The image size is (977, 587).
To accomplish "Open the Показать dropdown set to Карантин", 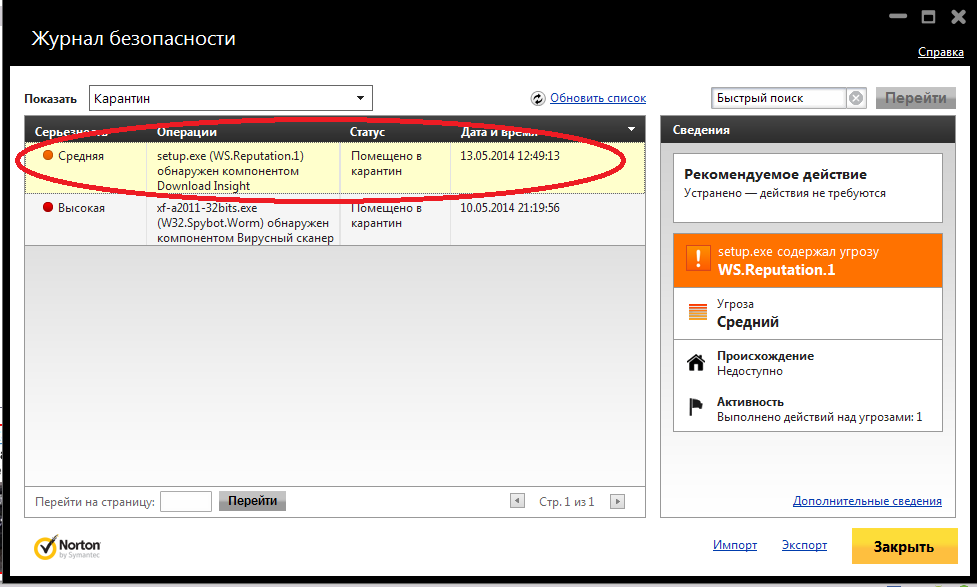I will pos(231,98).
